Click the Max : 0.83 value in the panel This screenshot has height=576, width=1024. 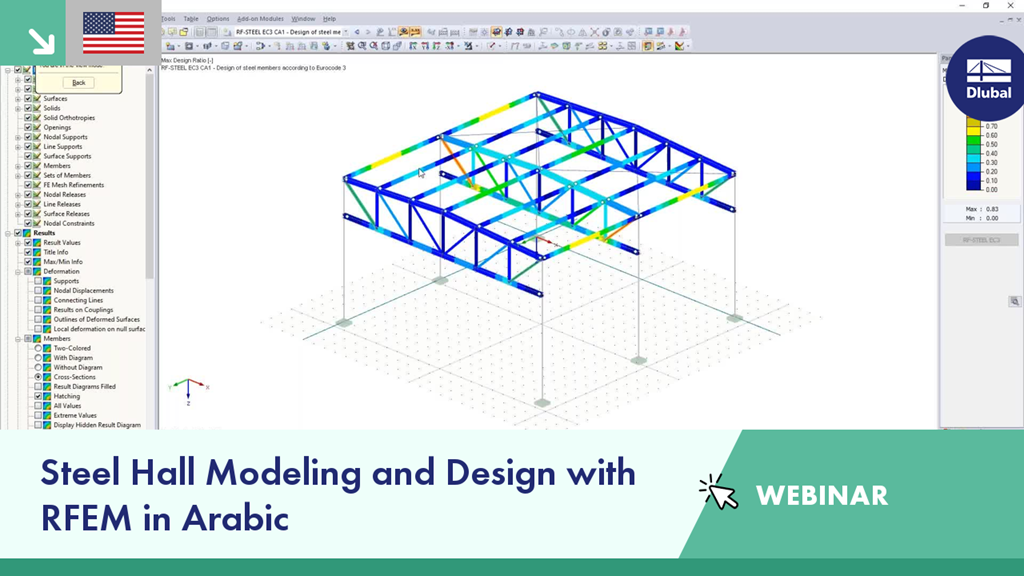click(x=982, y=209)
